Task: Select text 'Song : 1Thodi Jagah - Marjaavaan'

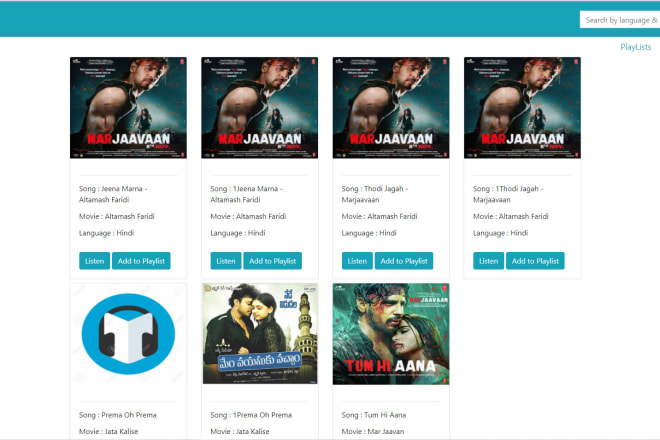Action: (x=508, y=194)
